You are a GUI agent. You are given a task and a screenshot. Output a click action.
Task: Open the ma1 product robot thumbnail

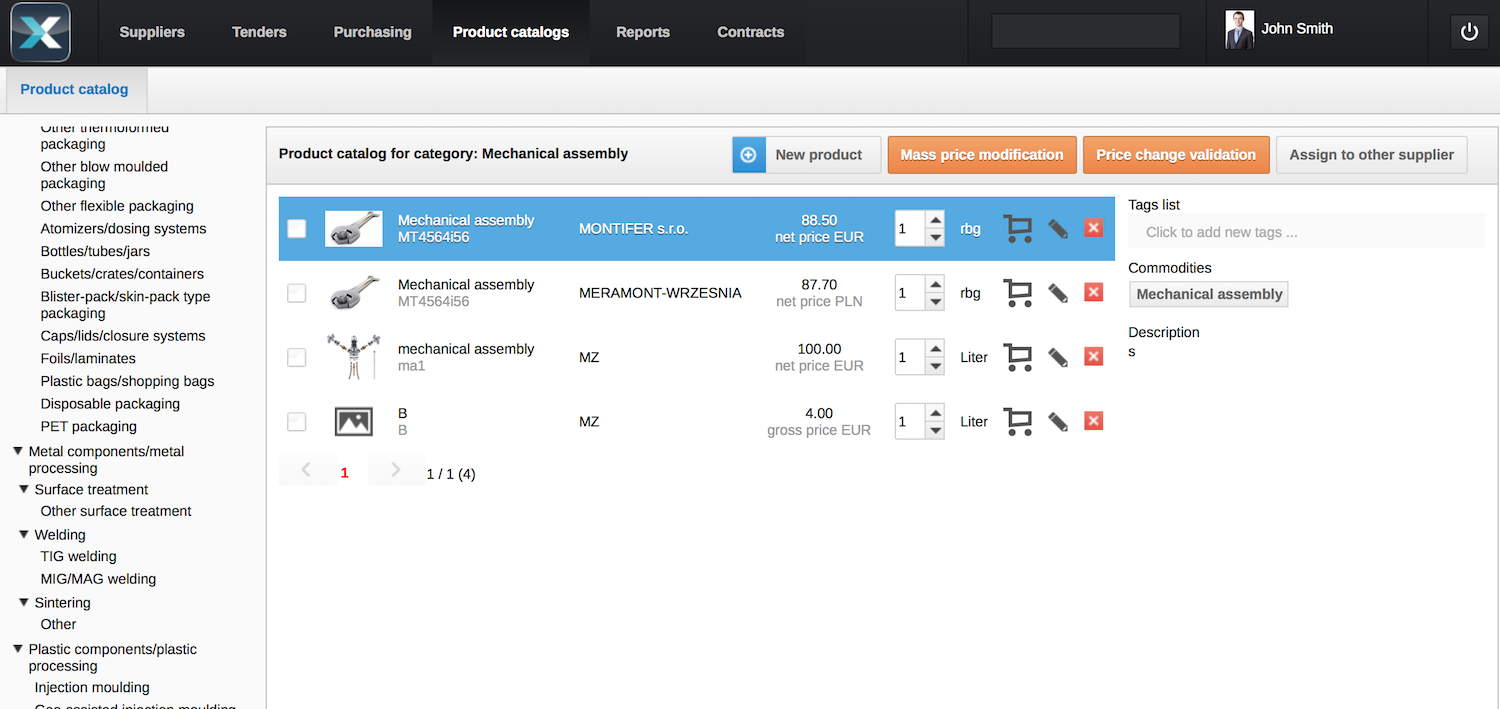point(354,357)
